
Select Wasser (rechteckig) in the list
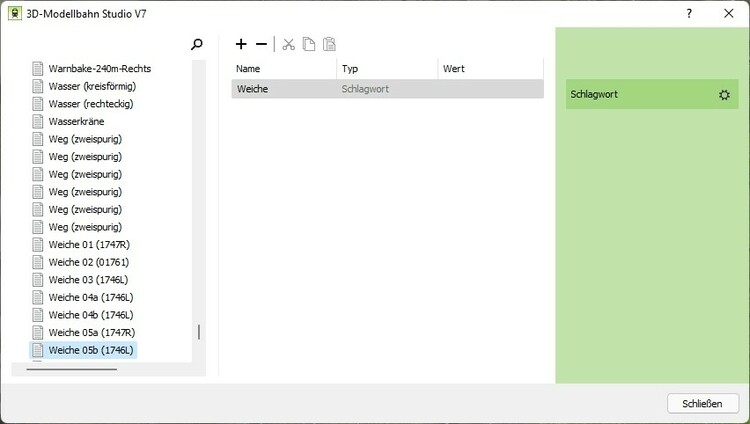click(91, 104)
